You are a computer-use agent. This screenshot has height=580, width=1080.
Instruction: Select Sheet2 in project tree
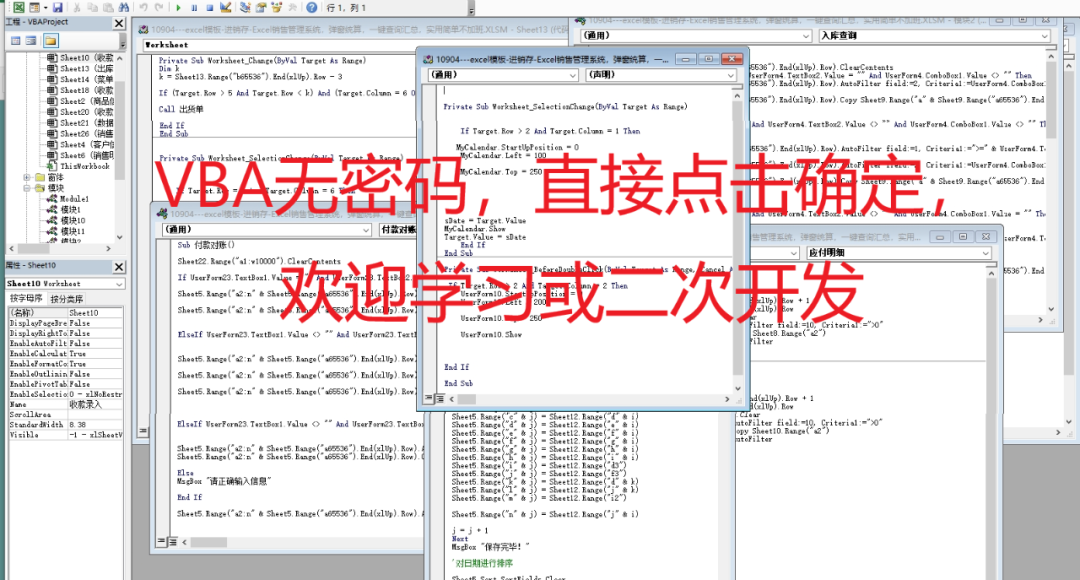point(80,101)
